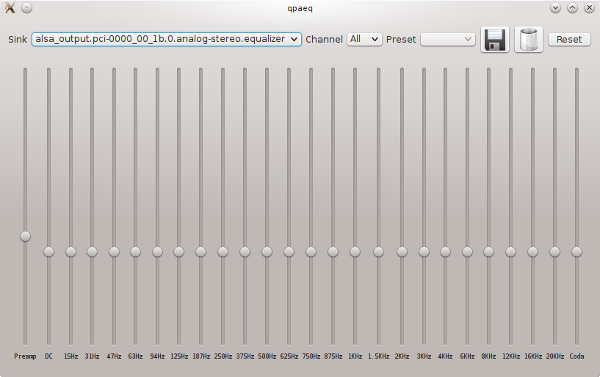Click the 94Hz band slider handle
Image resolution: width=600 pixels, height=377 pixels.
point(157,252)
